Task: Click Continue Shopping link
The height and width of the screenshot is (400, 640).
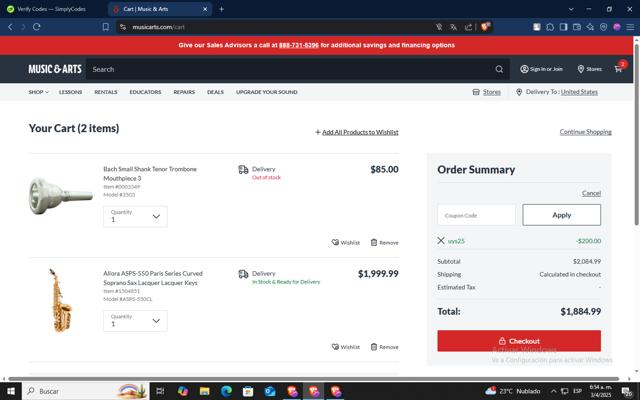Action: pos(585,132)
